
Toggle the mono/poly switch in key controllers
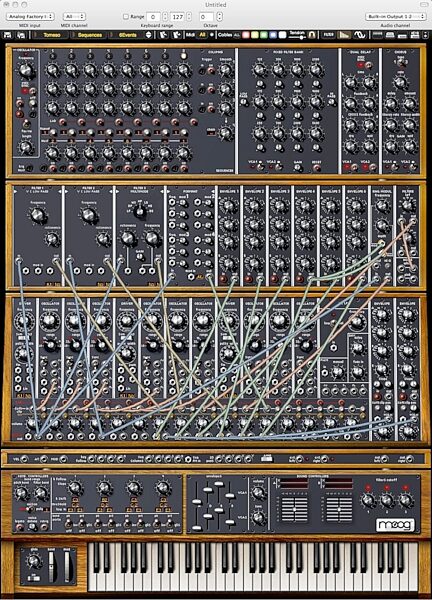point(33,507)
